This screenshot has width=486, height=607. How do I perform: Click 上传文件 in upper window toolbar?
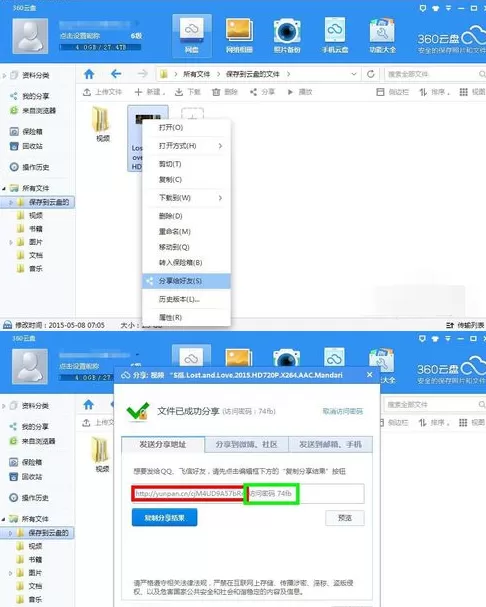pyautogui.click(x=103, y=92)
